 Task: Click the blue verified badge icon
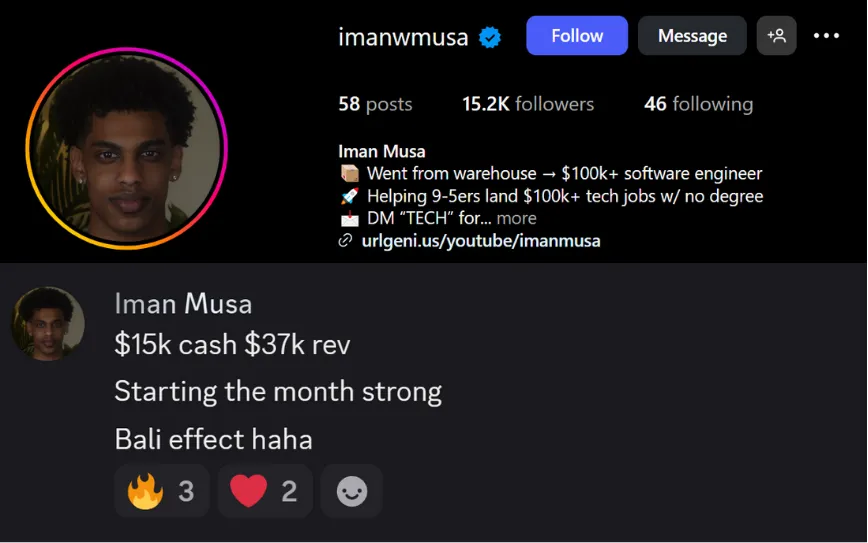(490, 37)
